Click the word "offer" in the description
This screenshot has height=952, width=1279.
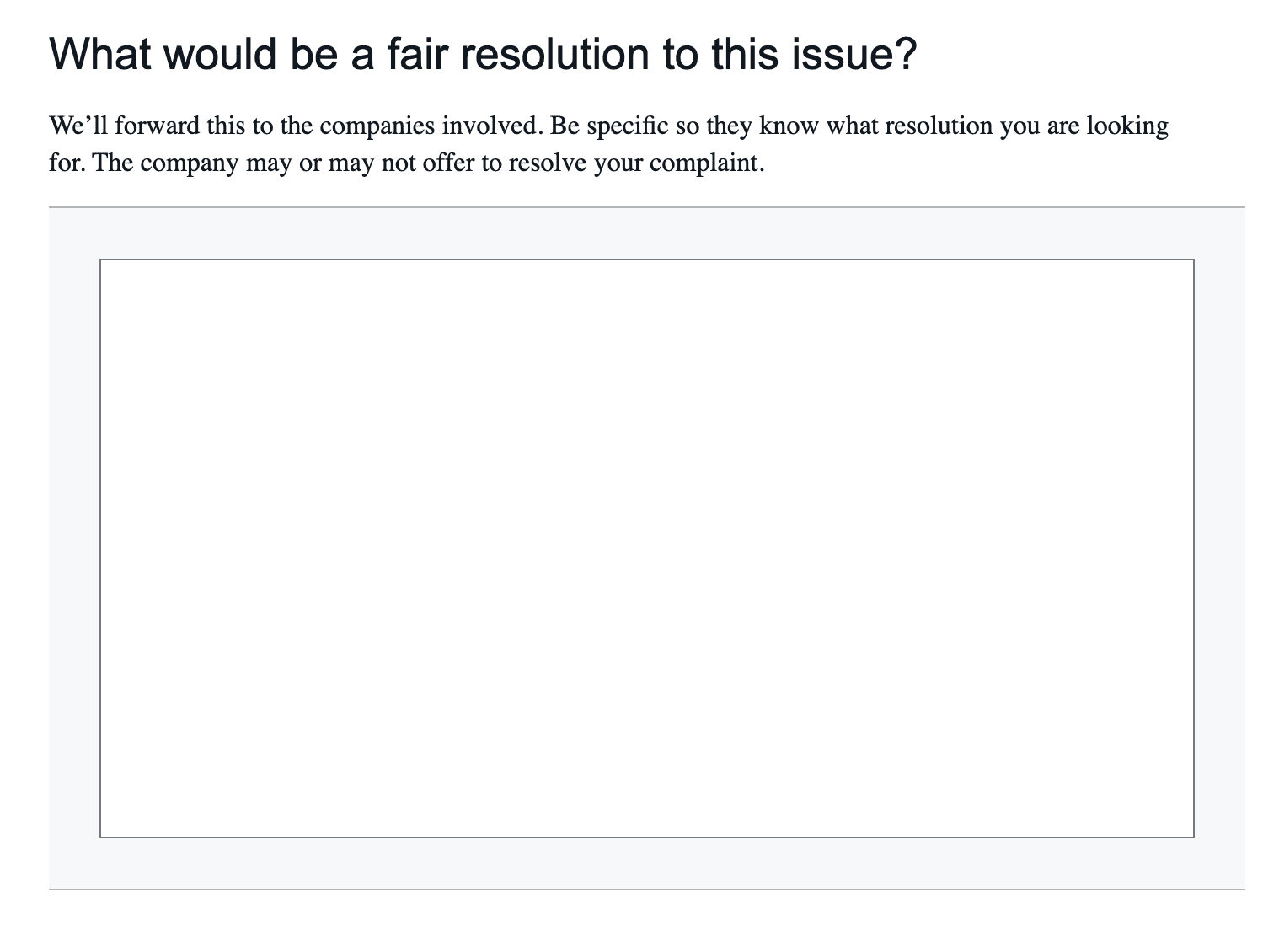(447, 163)
